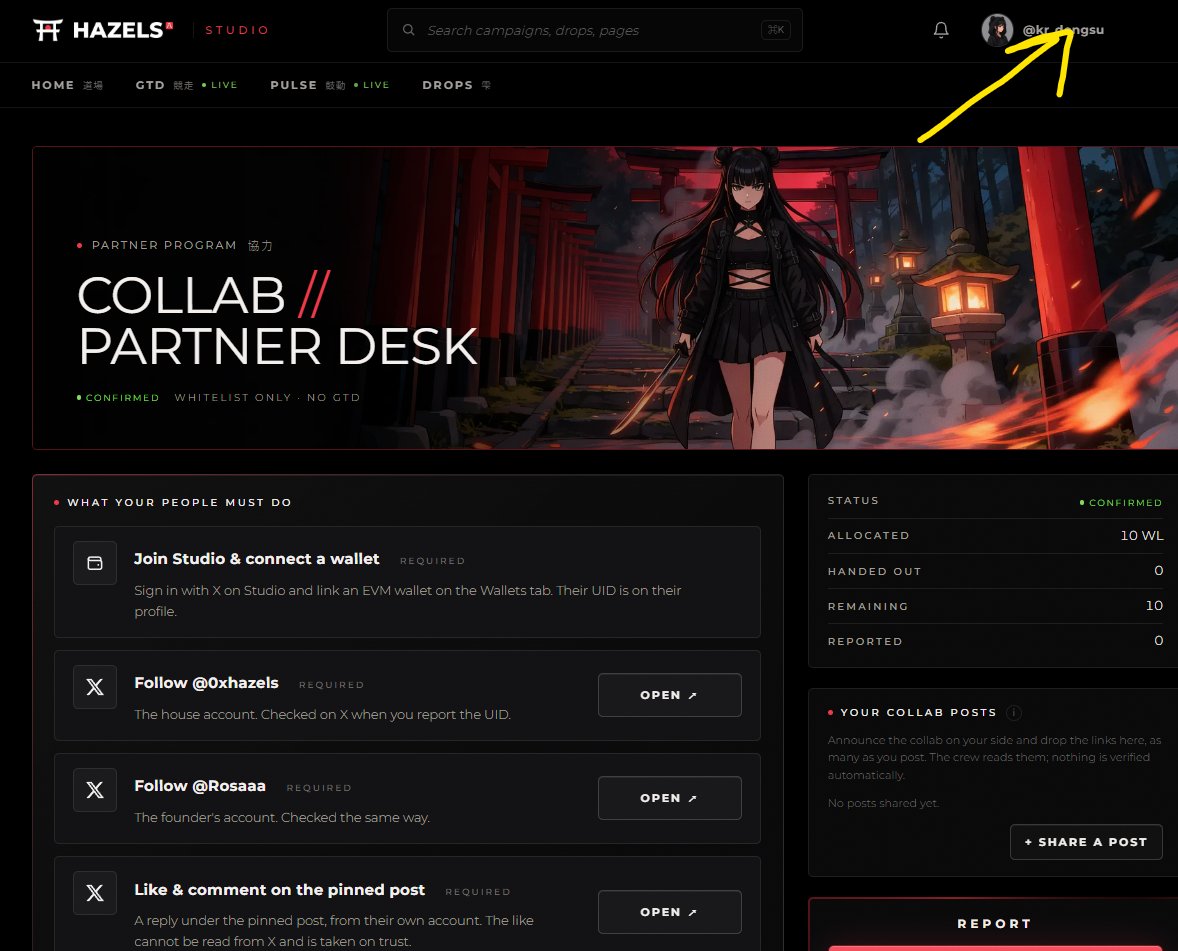Click the Share a Post button
This screenshot has width=1178, height=951.
1086,842
